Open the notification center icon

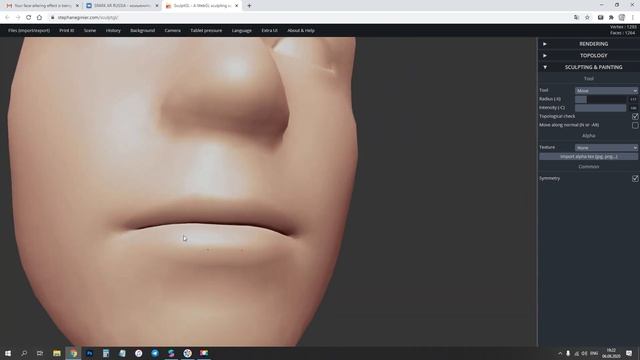(x=629, y=353)
